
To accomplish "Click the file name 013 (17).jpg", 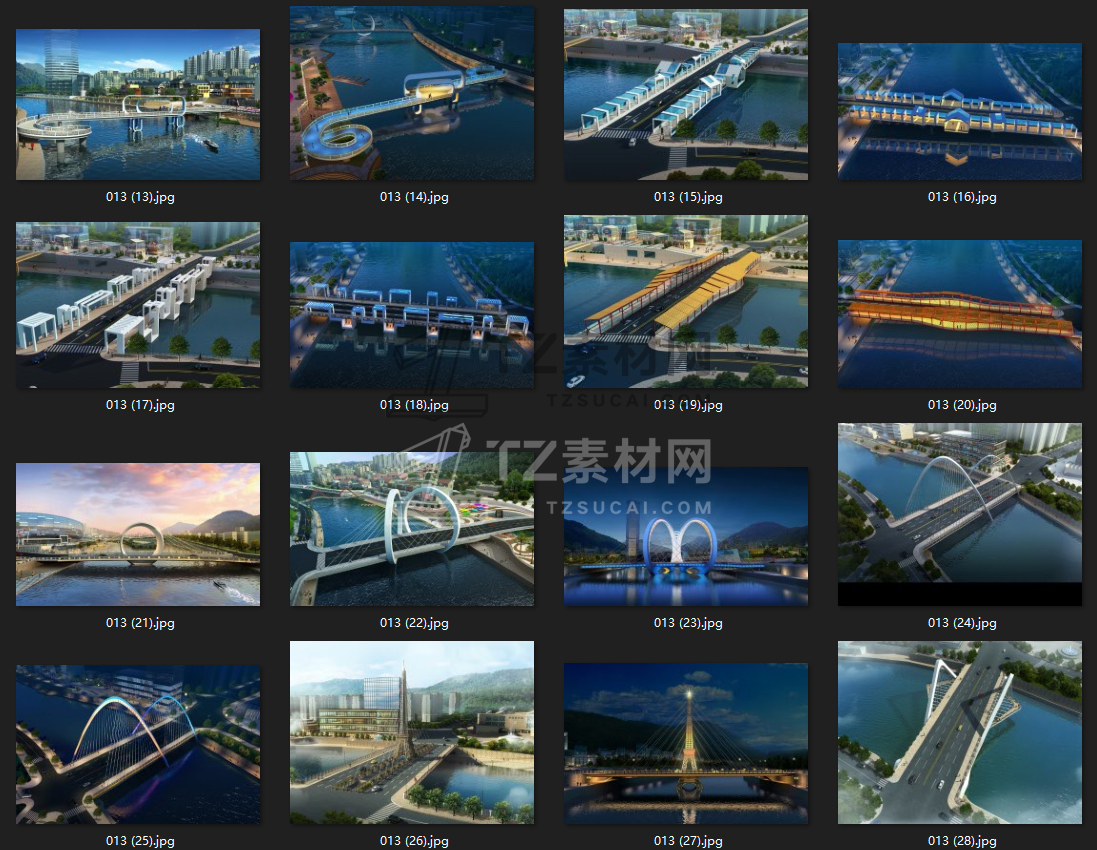I will coord(140,405).
